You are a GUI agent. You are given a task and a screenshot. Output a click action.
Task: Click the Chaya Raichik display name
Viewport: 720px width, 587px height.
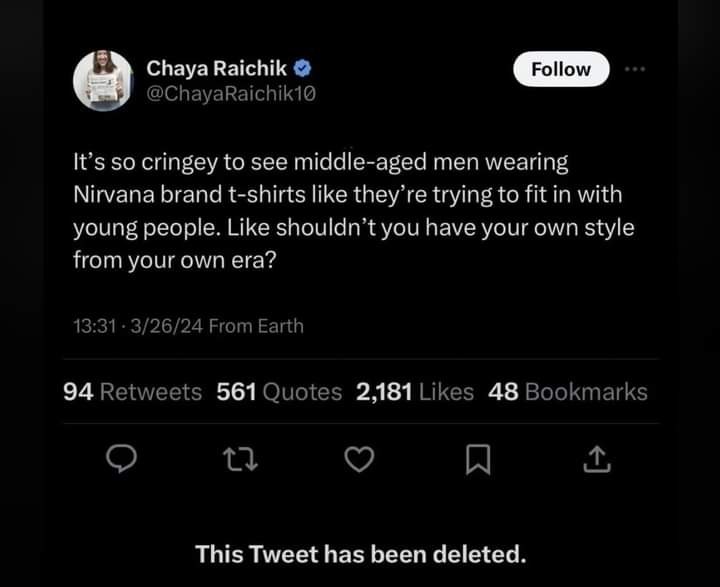pyautogui.click(x=217, y=68)
